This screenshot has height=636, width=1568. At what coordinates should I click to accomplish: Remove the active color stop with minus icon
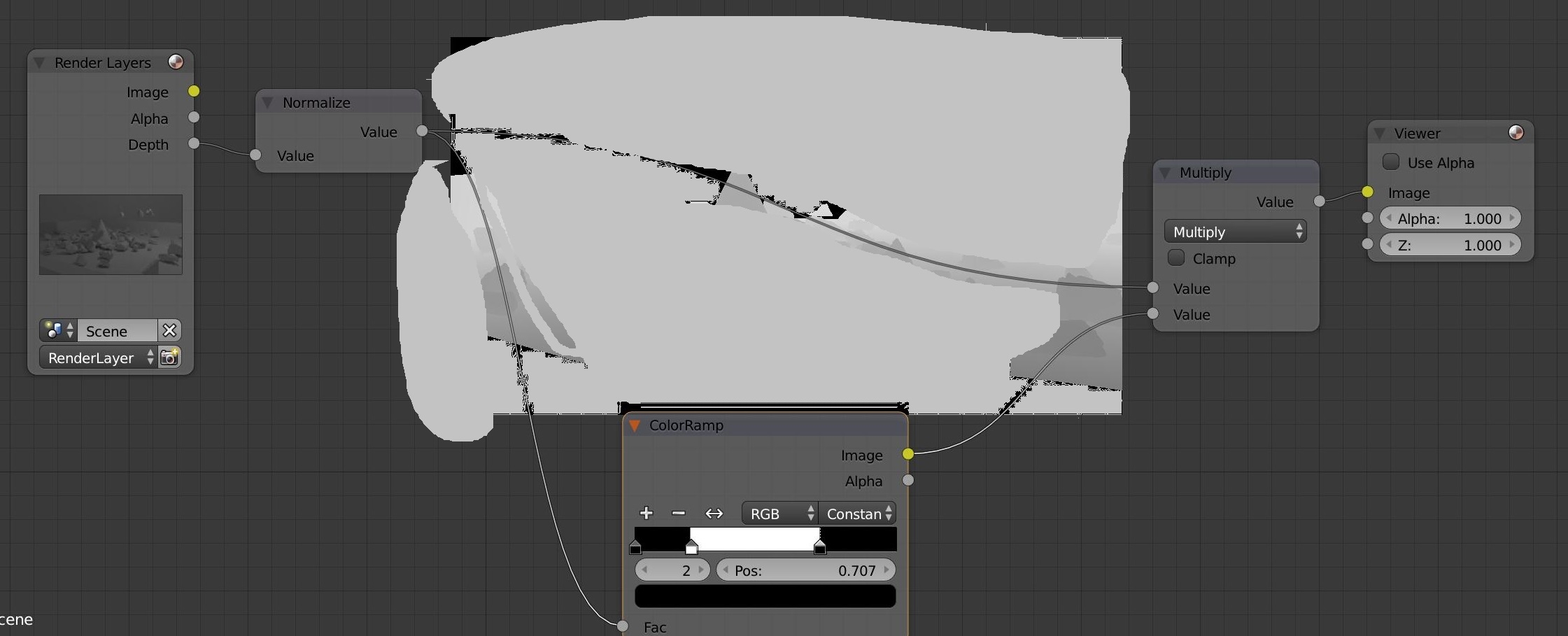(x=678, y=514)
